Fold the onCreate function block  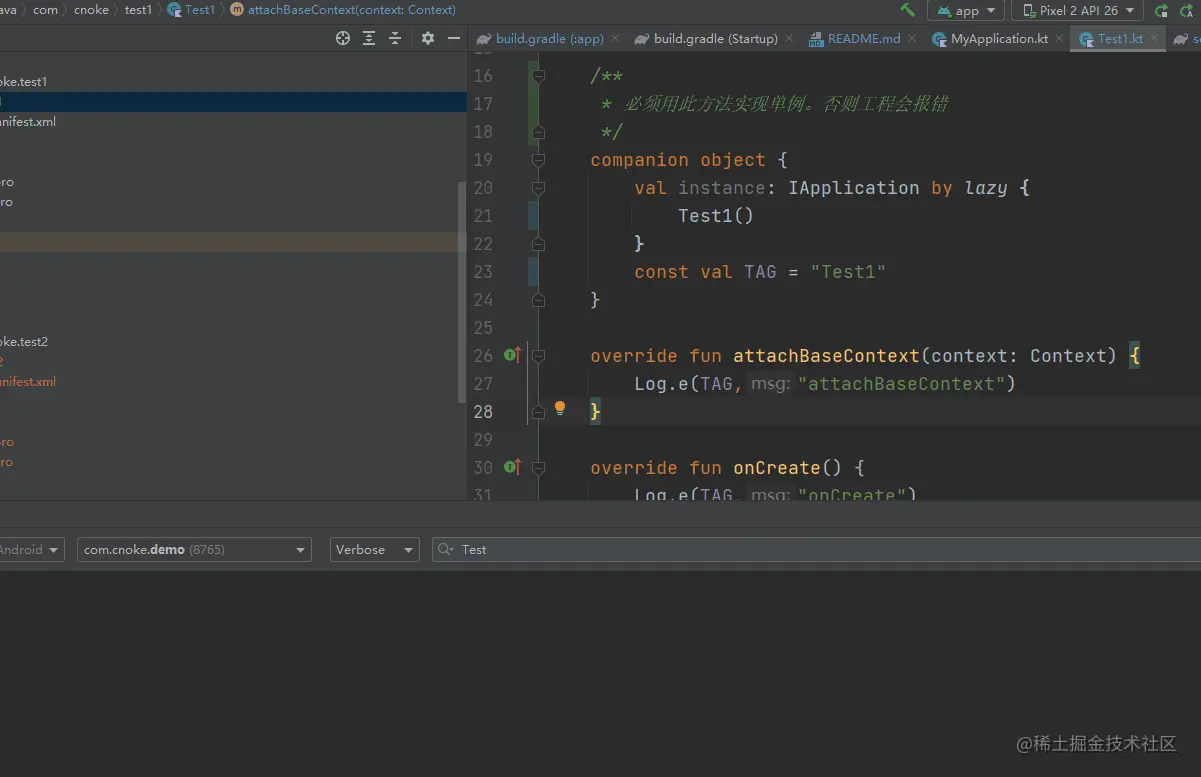(x=538, y=467)
